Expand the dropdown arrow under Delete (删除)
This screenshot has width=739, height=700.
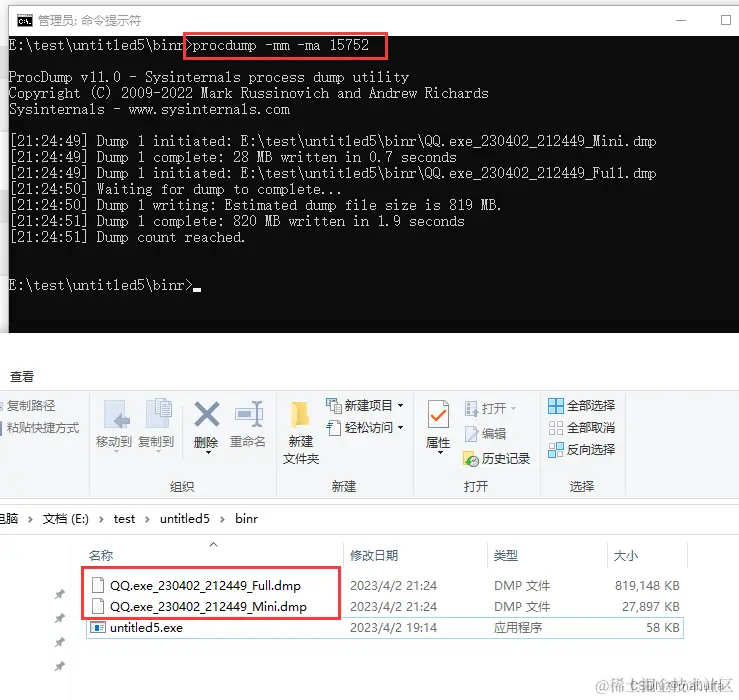(x=208, y=453)
